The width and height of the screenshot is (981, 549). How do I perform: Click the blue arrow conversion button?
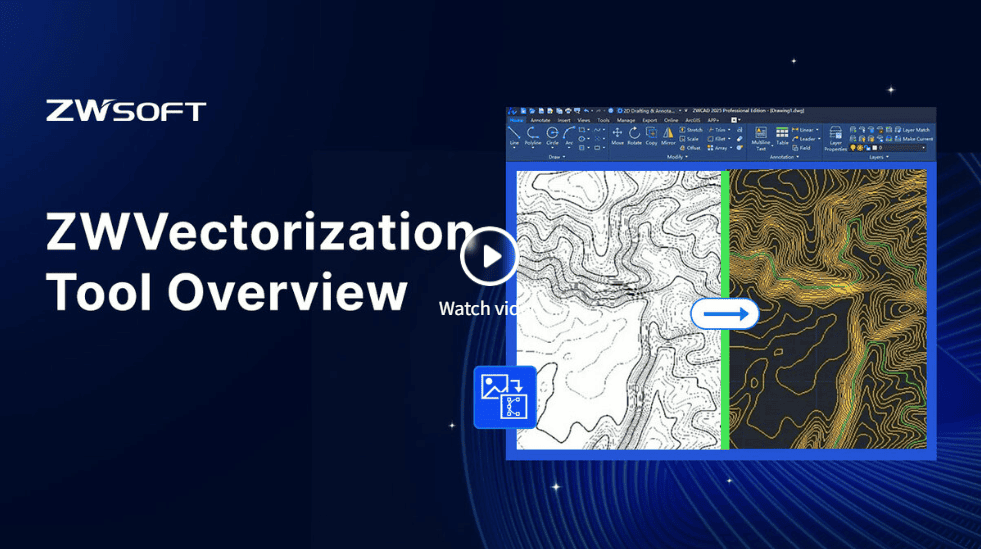[724, 314]
